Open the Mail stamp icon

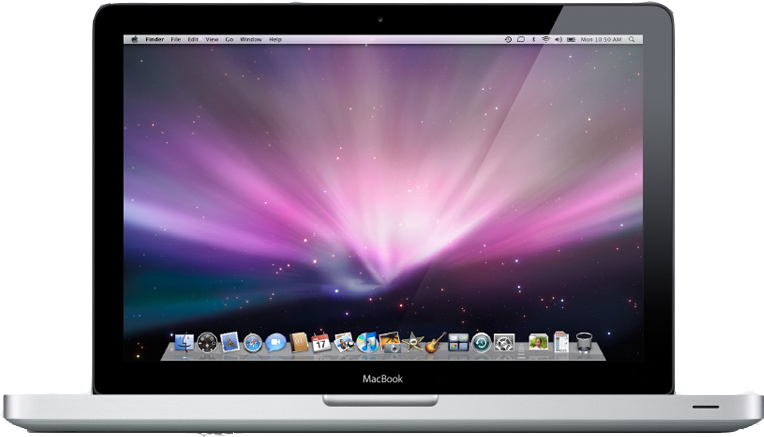click(230, 343)
